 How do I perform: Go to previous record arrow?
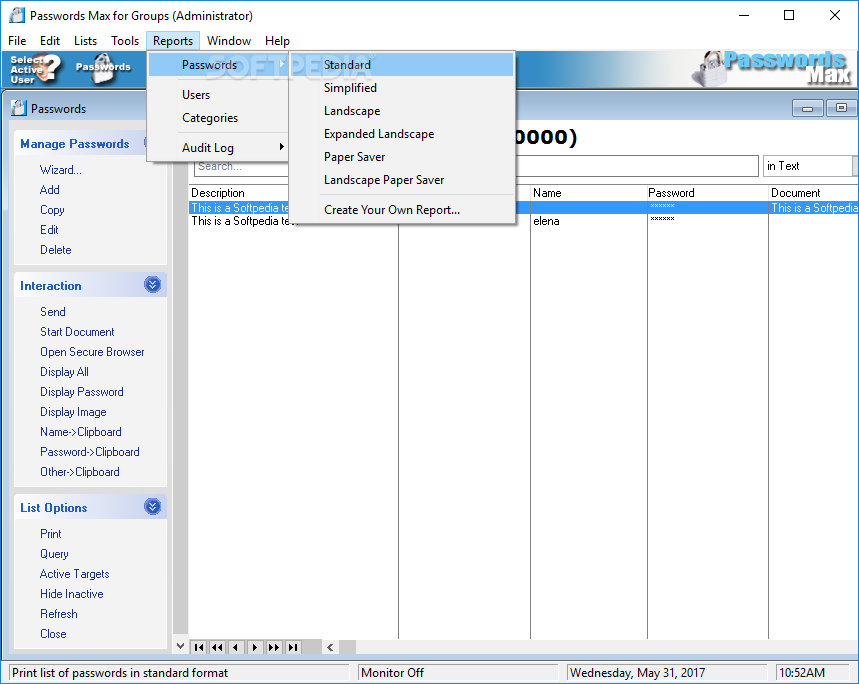[236, 647]
